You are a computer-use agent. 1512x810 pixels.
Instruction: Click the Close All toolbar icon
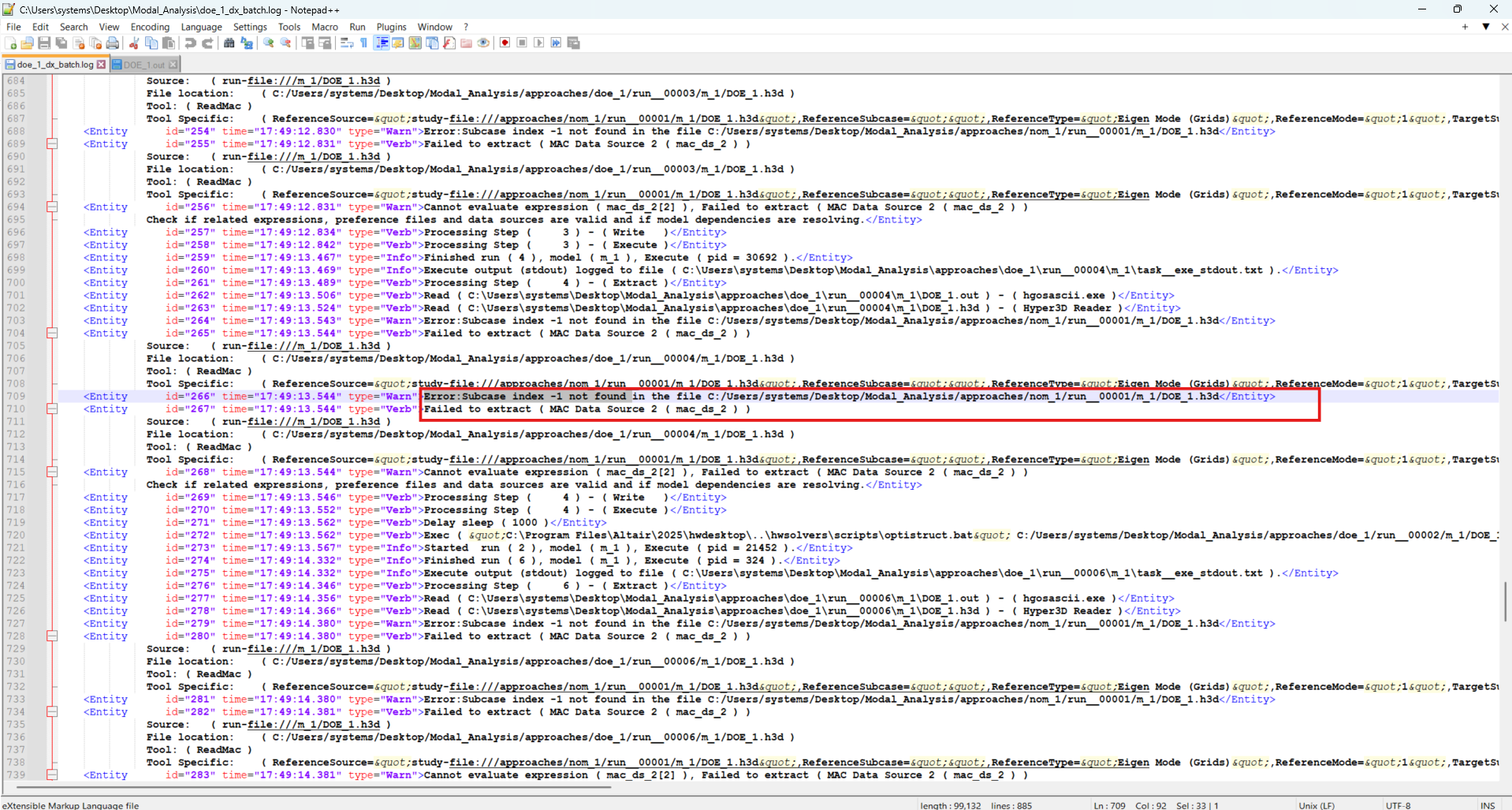[95, 43]
